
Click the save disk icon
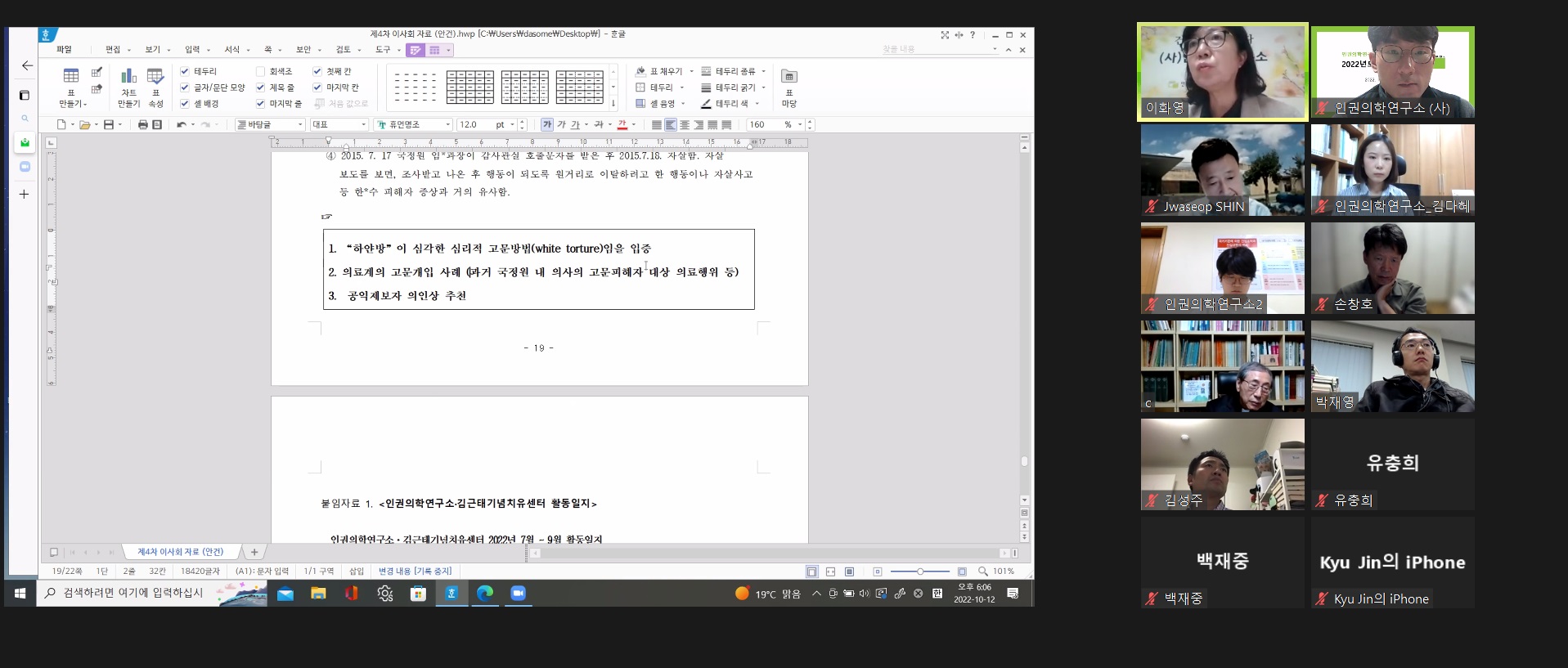(x=108, y=124)
